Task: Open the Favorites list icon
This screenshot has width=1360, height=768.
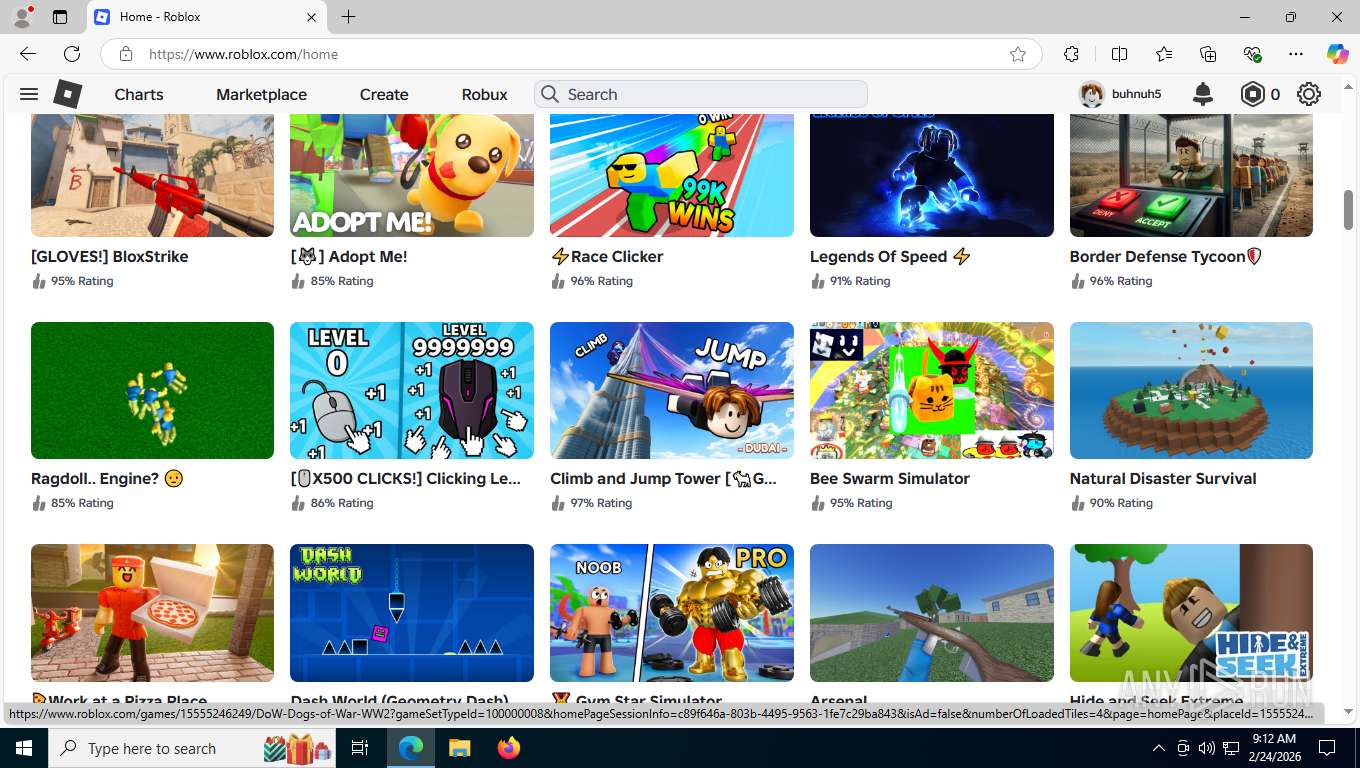Action: (x=1164, y=54)
